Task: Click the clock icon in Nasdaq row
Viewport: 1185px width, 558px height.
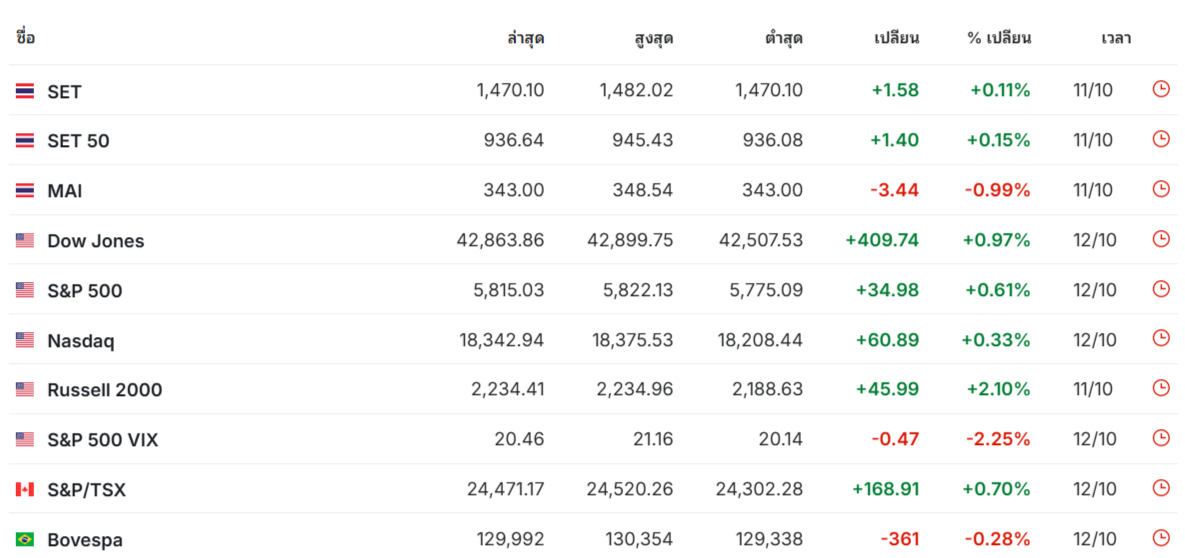Action: click(1160, 339)
